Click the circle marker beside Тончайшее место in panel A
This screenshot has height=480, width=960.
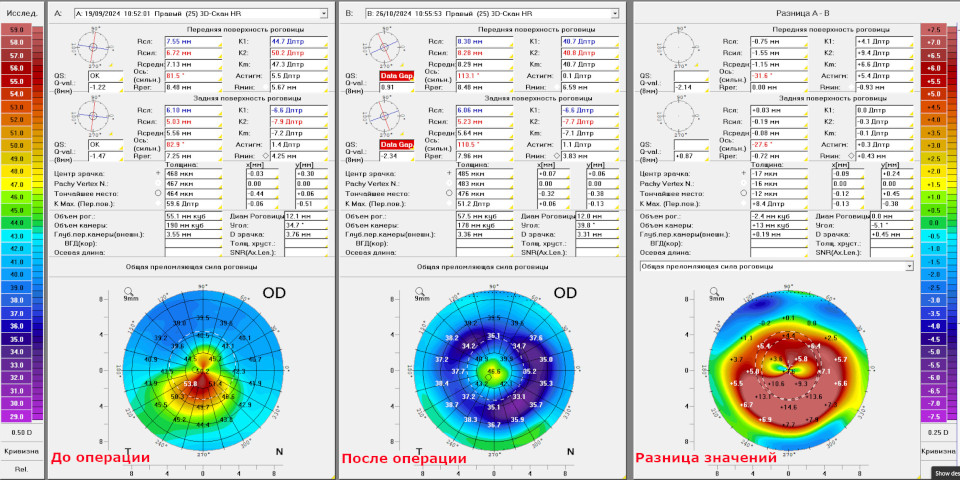pyautogui.click(x=158, y=192)
